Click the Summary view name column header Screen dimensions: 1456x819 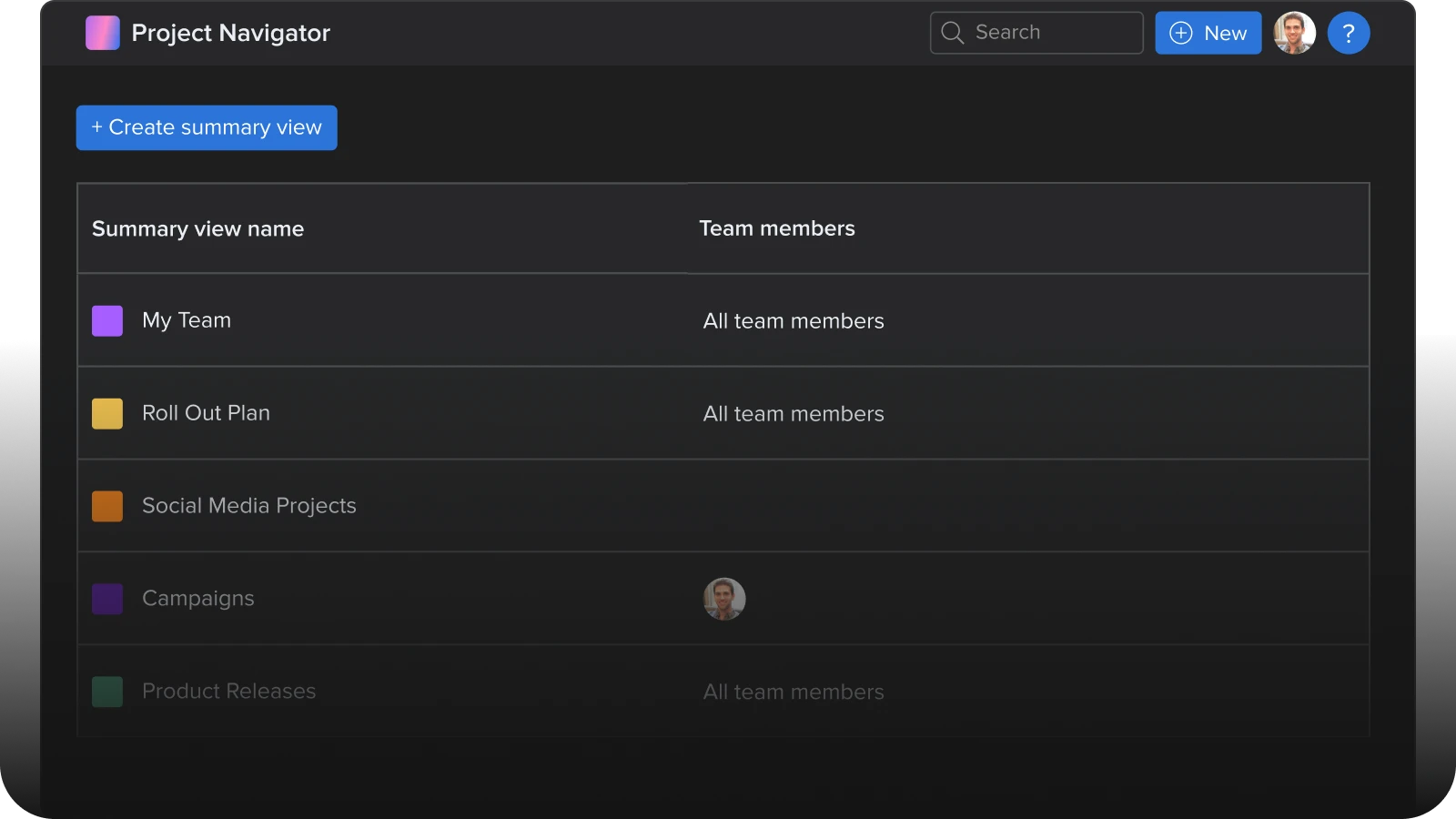197,229
